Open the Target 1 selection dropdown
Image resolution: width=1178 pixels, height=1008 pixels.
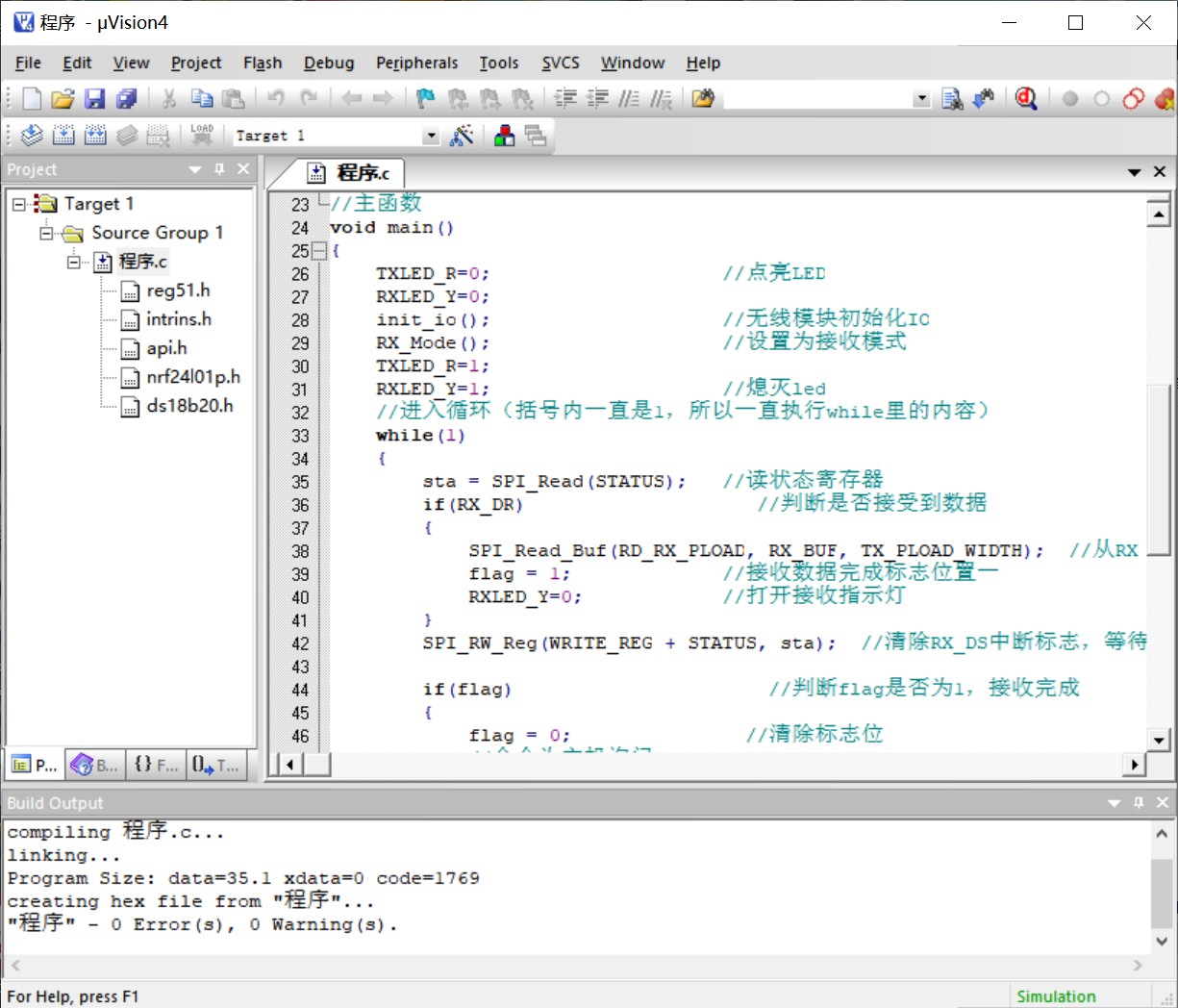[431, 137]
